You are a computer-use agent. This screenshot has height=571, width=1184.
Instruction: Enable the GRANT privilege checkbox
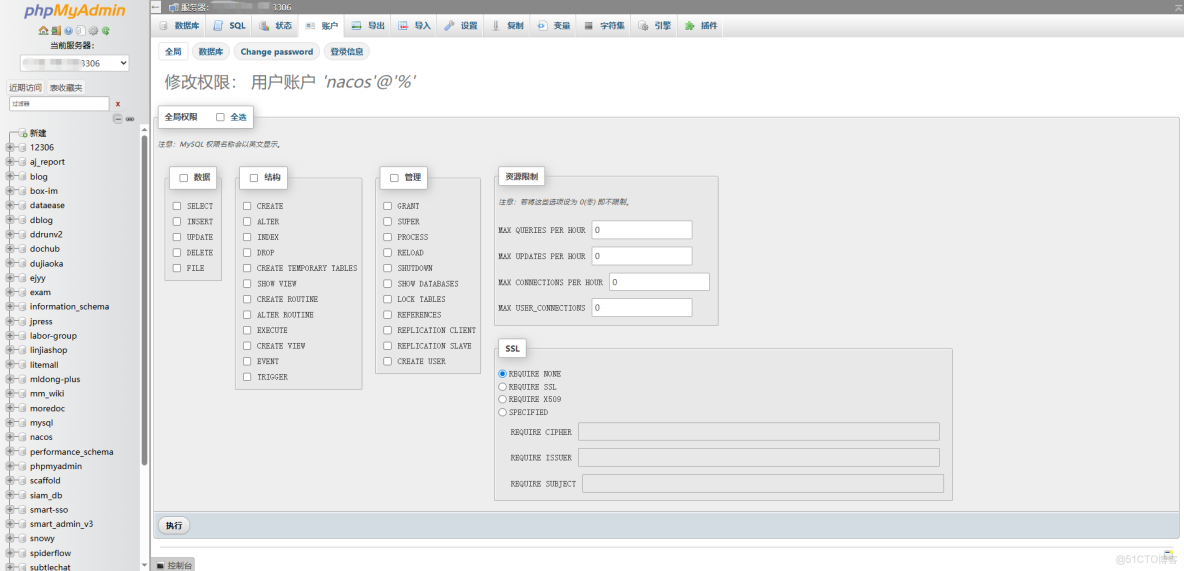pyautogui.click(x=387, y=206)
